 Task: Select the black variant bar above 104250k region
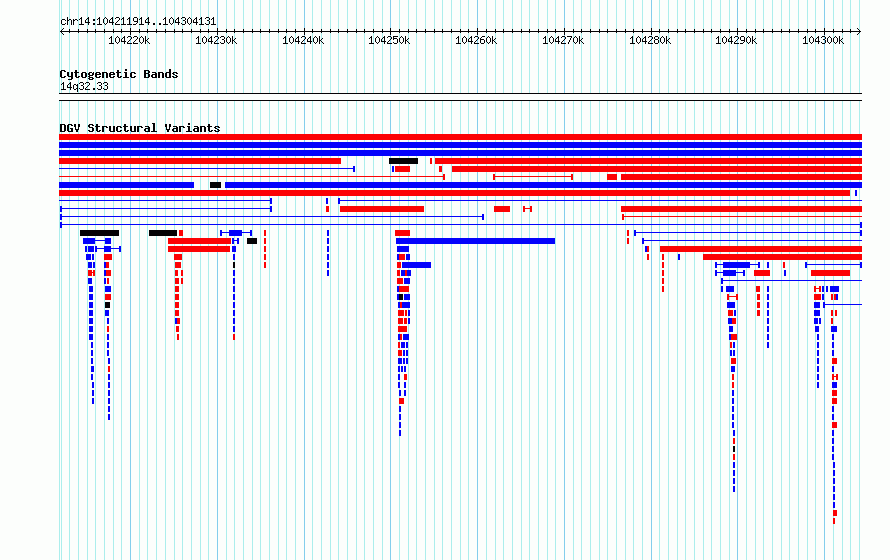pos(404,161)
